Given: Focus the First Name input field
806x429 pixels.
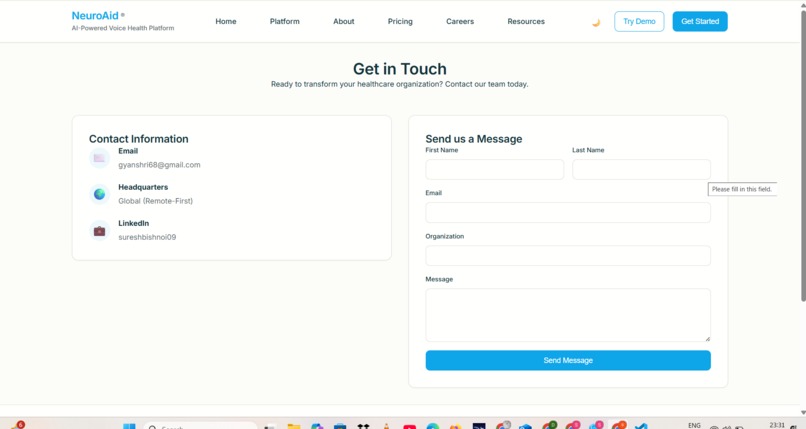Looking at the screenshot, I should coord(494,170).
